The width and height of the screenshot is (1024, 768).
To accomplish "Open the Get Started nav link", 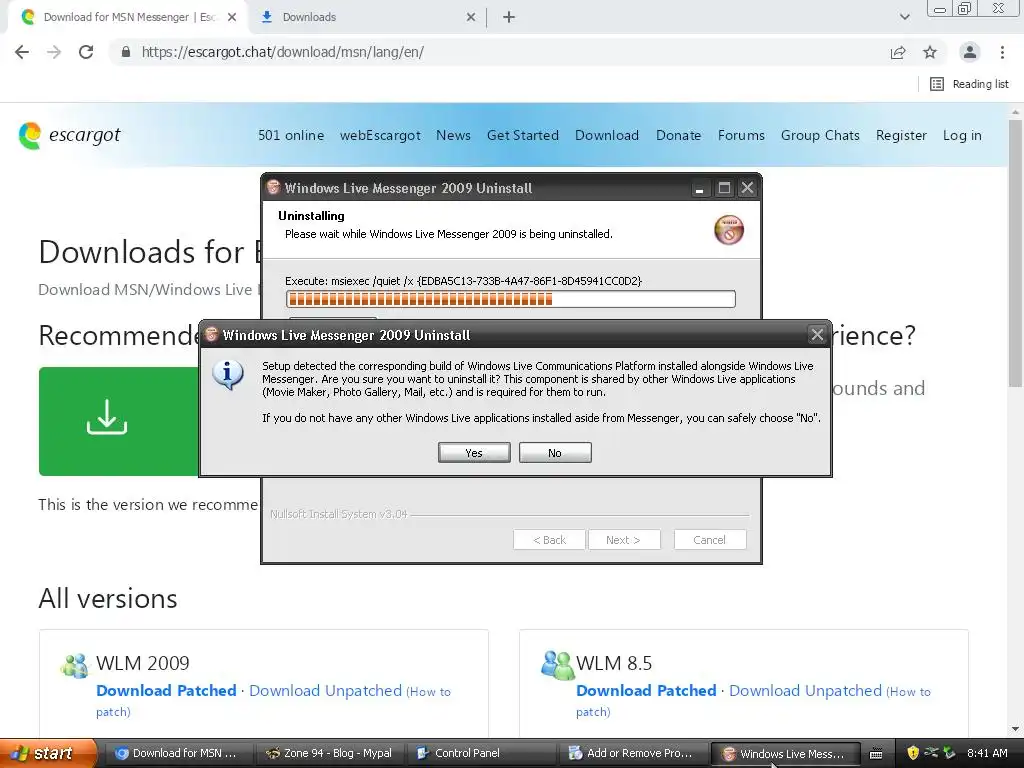I will [x=522, y=135].
